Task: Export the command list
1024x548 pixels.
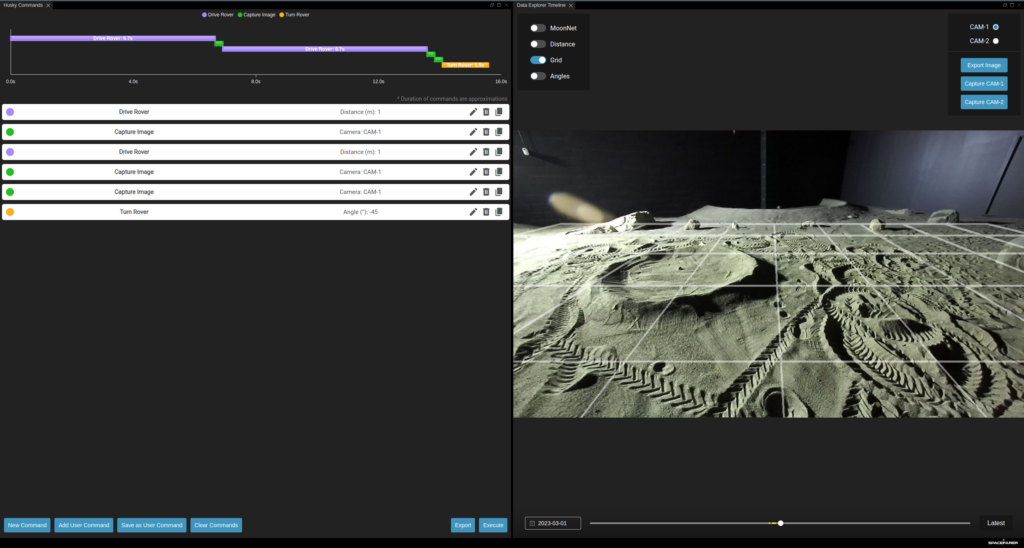Action: point(463,525)
